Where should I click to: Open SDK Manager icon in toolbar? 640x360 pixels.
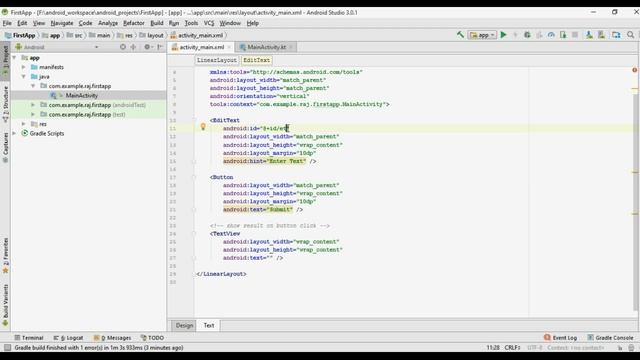click(601, 35)
